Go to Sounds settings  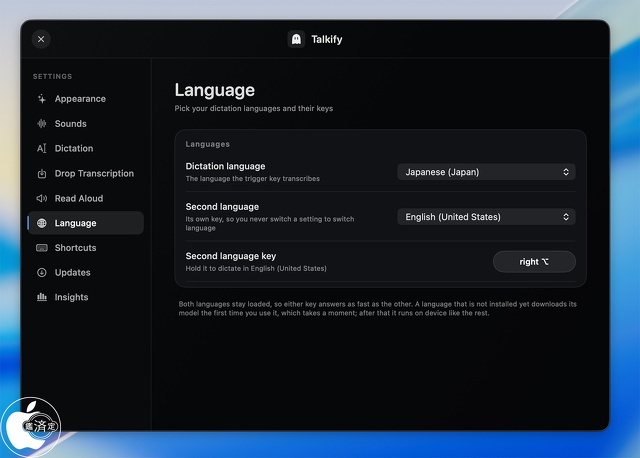pyautogui.click(x=86, y=124)
